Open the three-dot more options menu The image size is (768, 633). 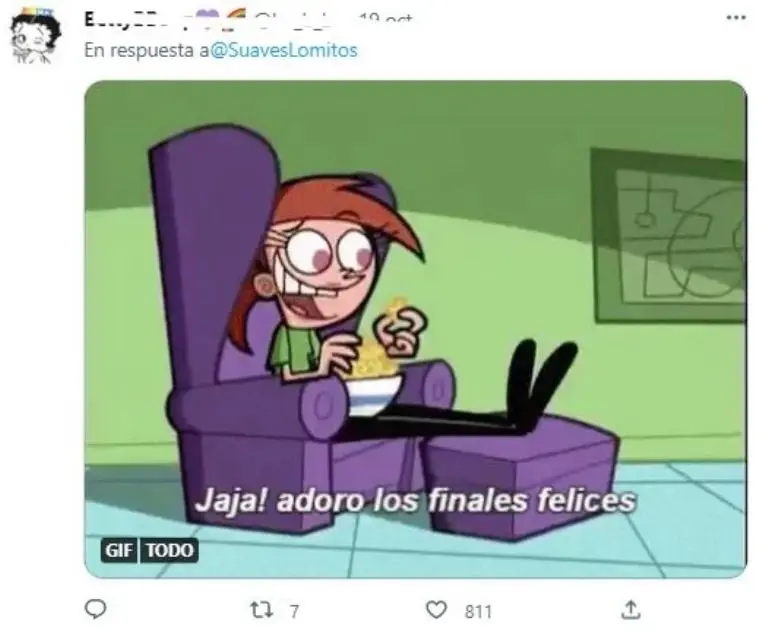(x=736, y=18)
